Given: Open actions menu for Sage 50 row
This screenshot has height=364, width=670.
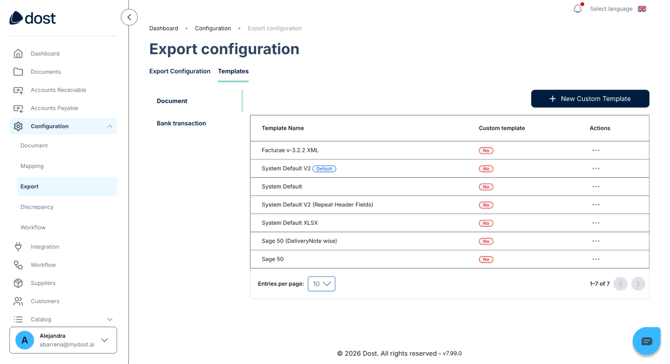Looking at the screenshot, I should (x=596, y=259).
